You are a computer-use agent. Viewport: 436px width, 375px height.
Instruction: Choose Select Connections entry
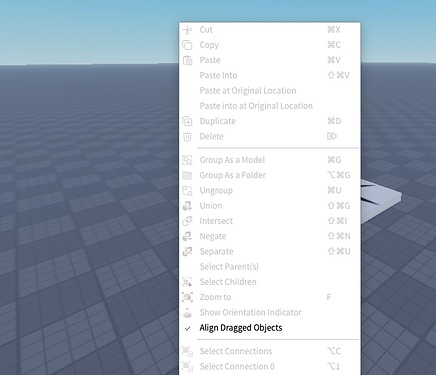click(270, 351)
